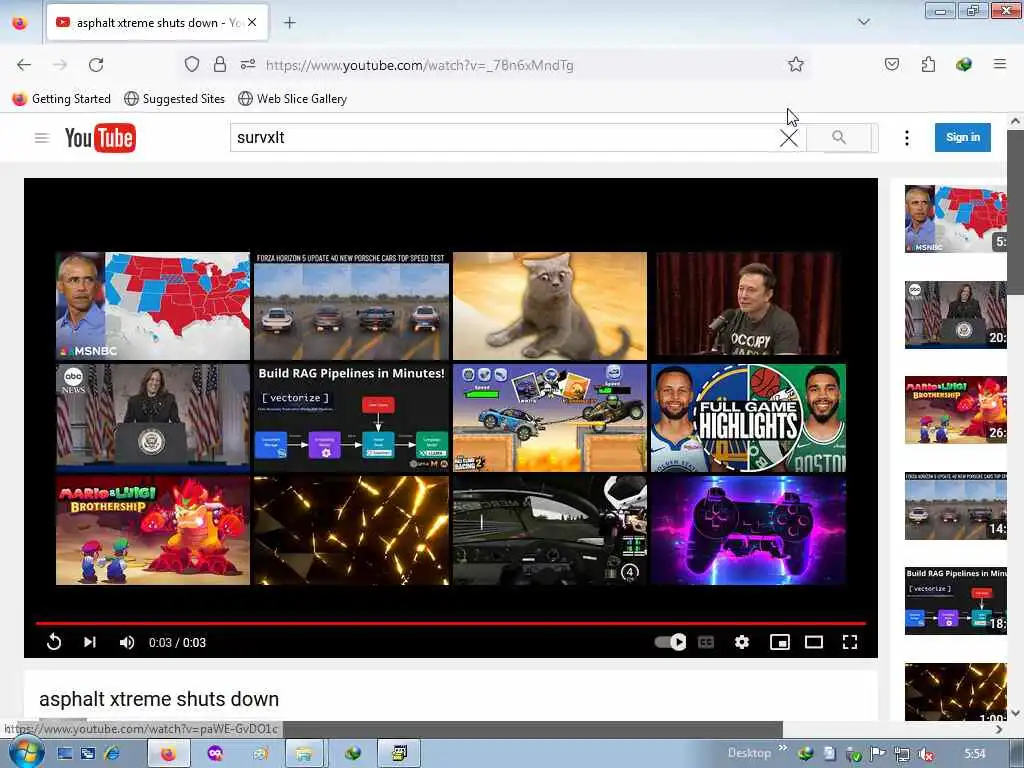
Task: Select the asphalt xtreme shuts down tab
Action: (x=157, y=22)
